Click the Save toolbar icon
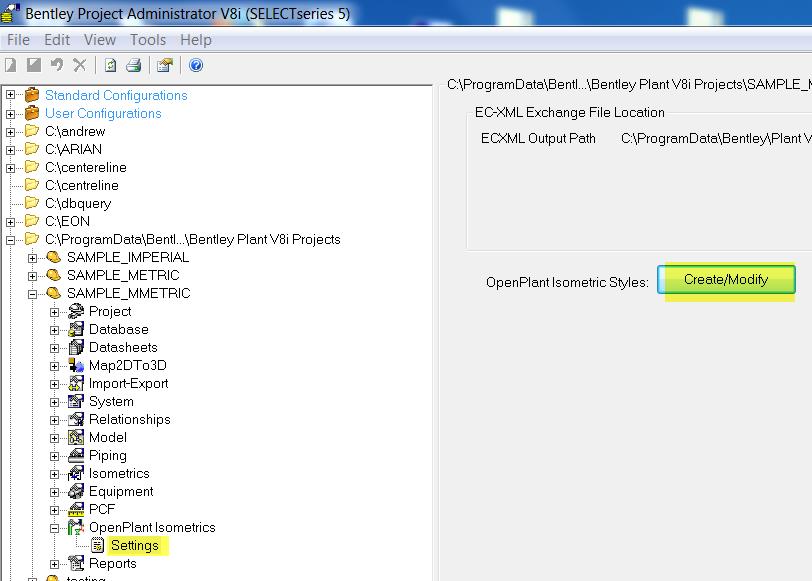The height and width of the screenshot is (581, 812). tap(34, 65)
